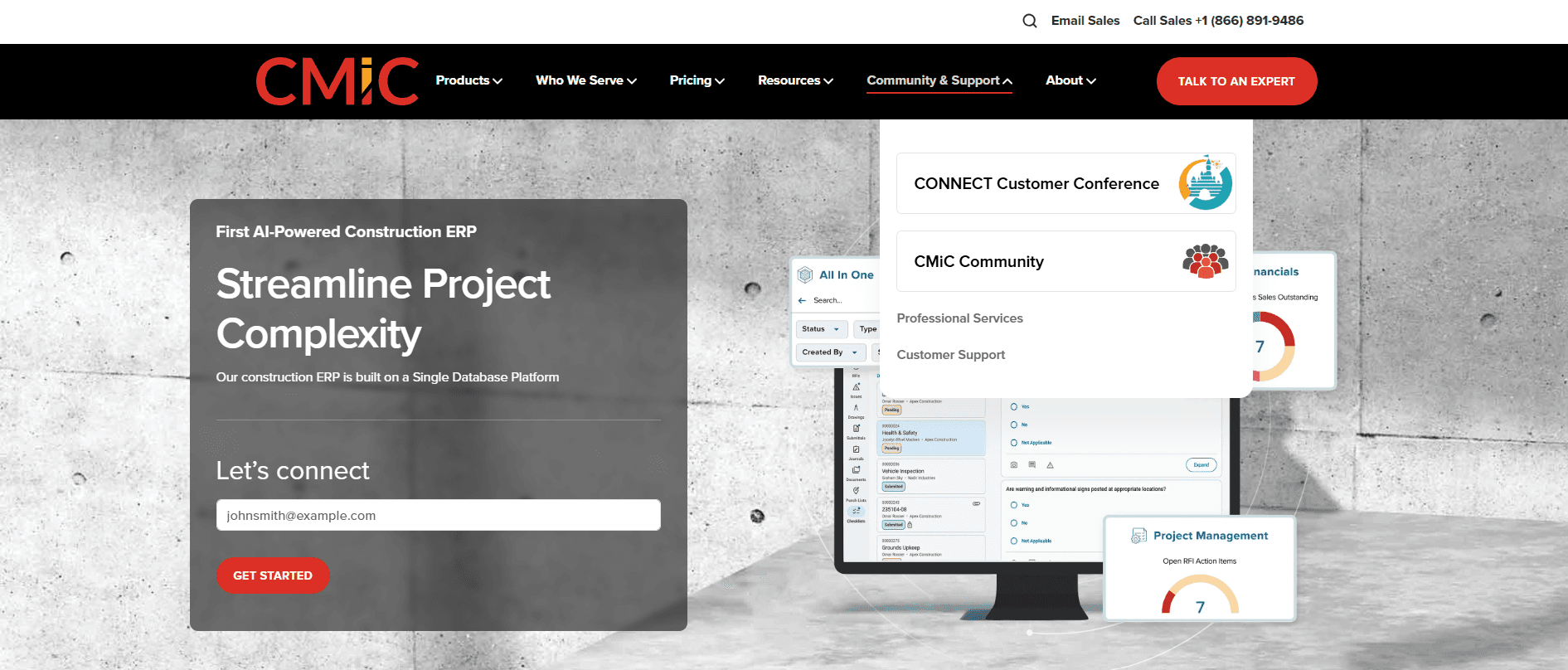Expand the Pricing menu
1568x670 pixels.
coord(697,80)
